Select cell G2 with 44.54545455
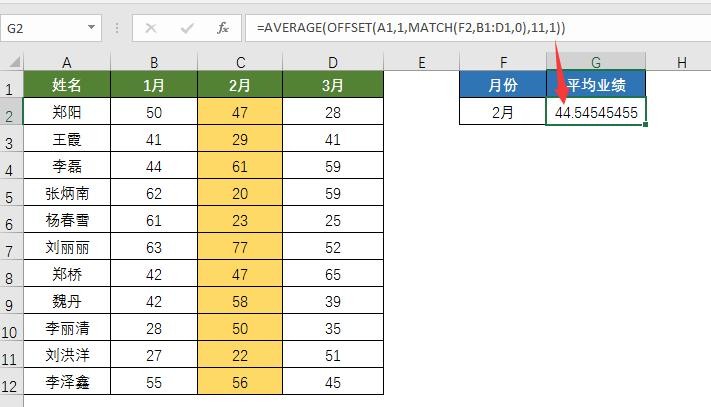The width and height of the screenshot is (711, 407). 595,113
